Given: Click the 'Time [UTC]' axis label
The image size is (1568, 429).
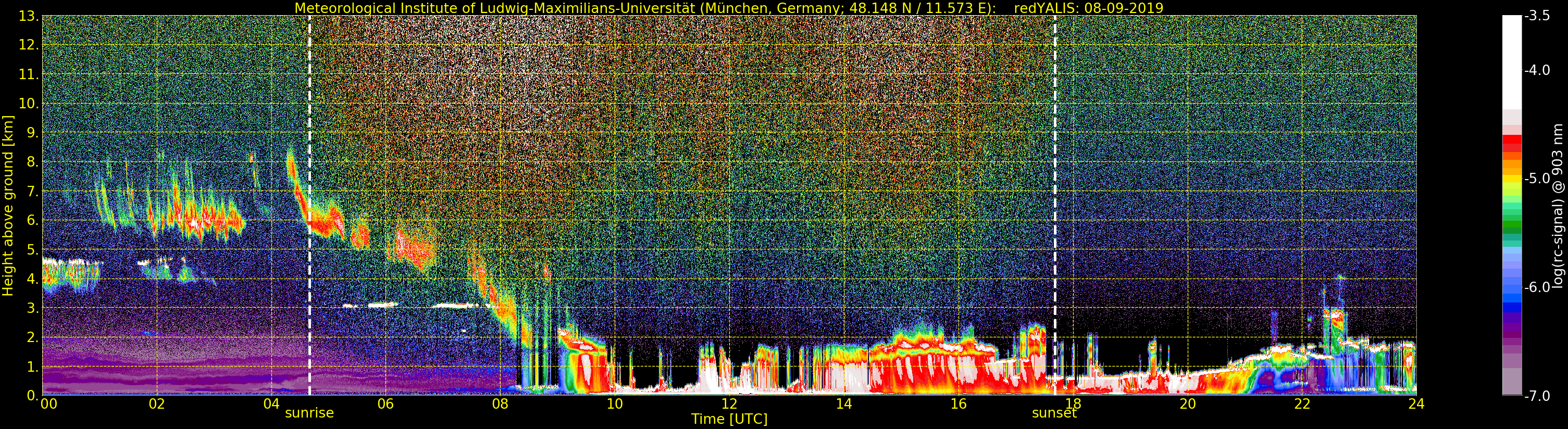Looking at the screenshot, I should (729, 419).
